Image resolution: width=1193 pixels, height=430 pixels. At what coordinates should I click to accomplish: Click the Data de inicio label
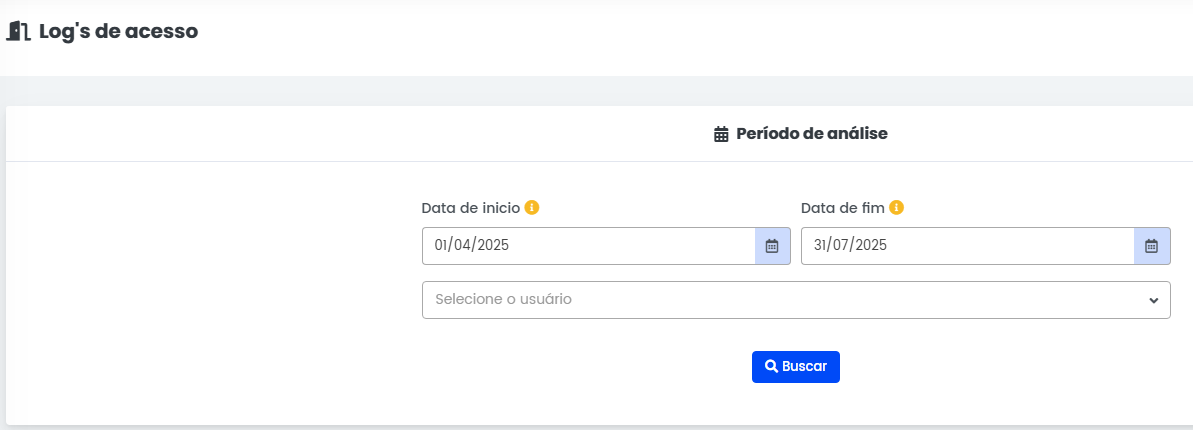(x=470, y=208)
